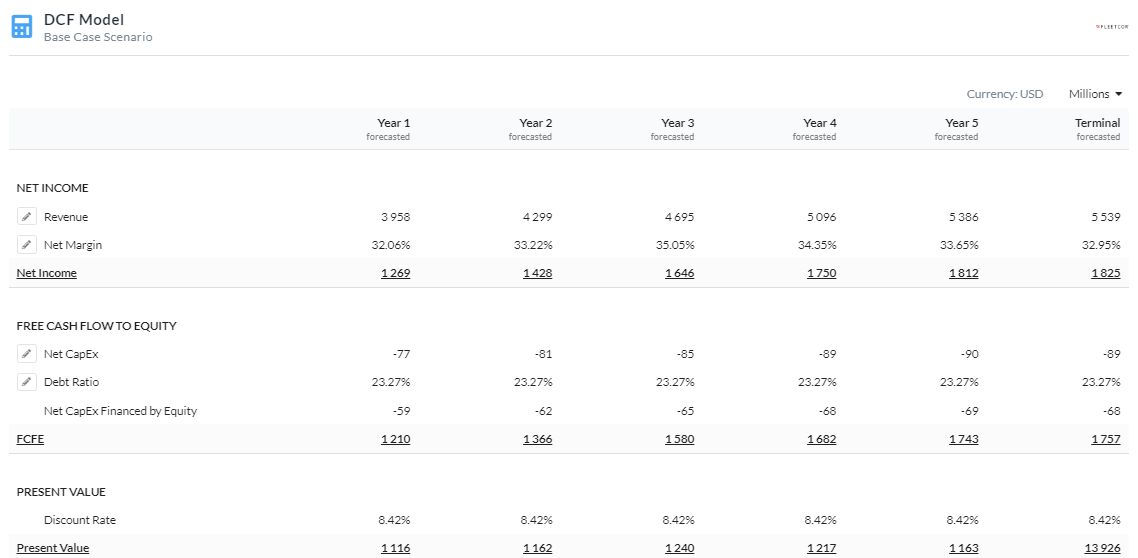
Task: Click the Year 2 column header
Action: (536, 123)
